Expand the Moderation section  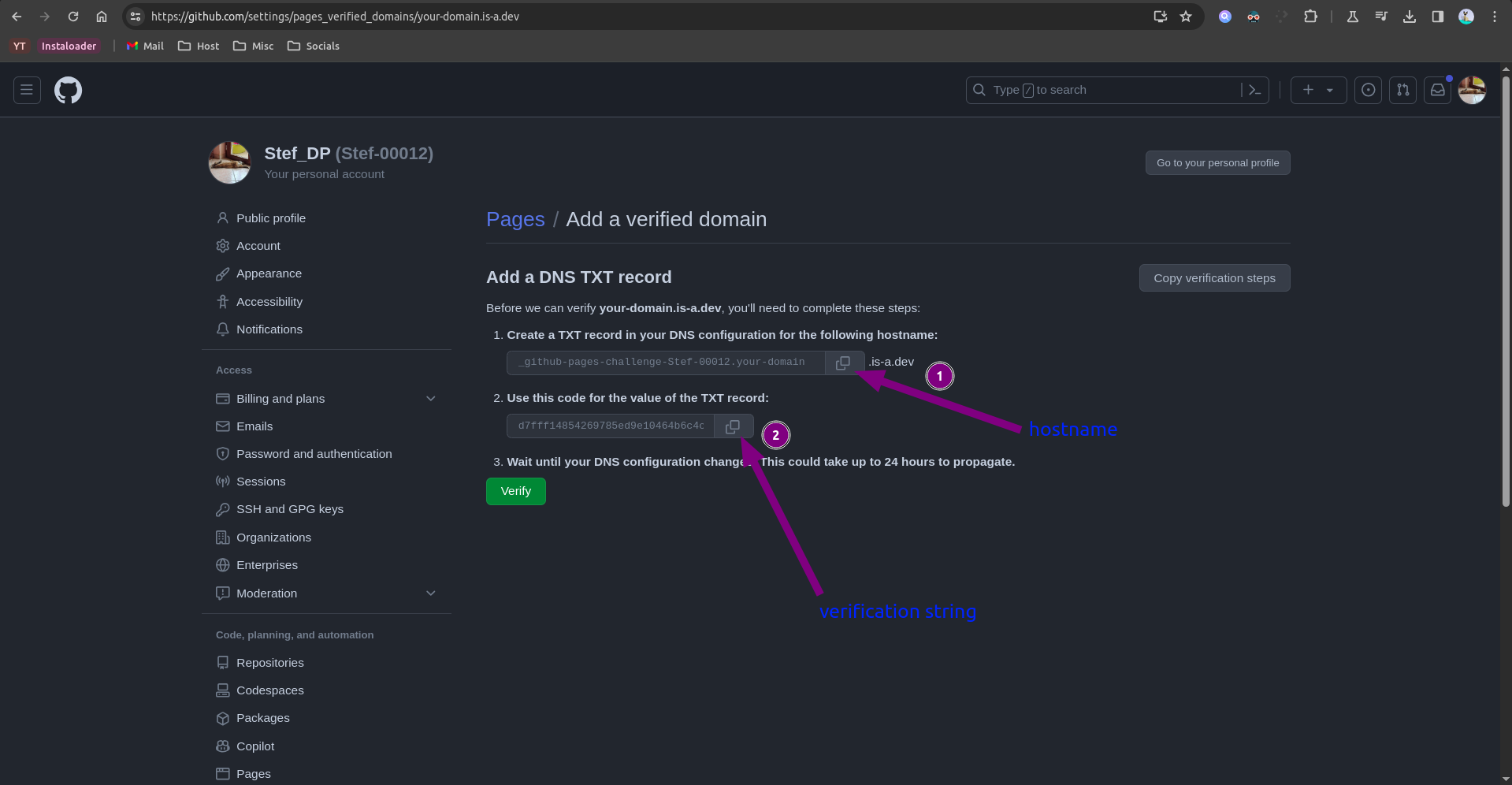pyautogui.click(x=431, y=593)
